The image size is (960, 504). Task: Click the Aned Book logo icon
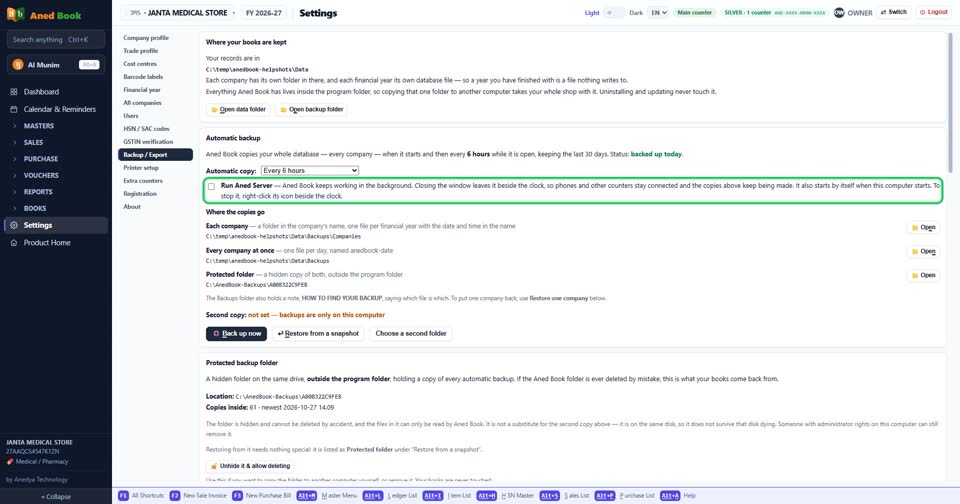[x=15, y=14]
